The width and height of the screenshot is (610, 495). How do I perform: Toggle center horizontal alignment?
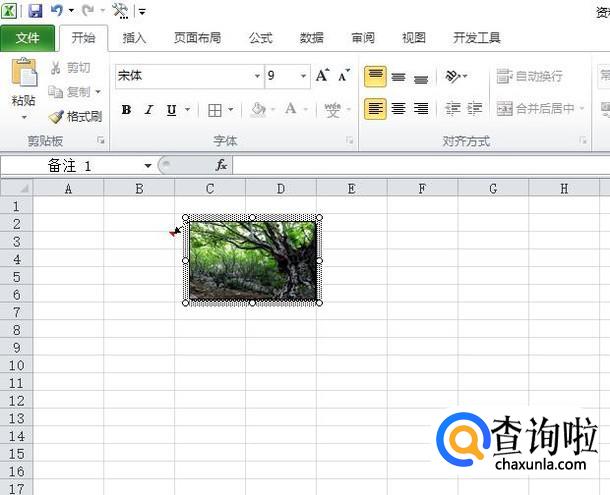(x=398, y=109)
